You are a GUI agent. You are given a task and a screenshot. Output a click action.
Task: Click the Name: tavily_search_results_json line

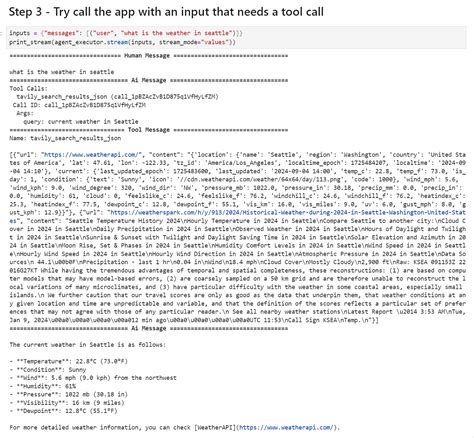coord(65,138)
